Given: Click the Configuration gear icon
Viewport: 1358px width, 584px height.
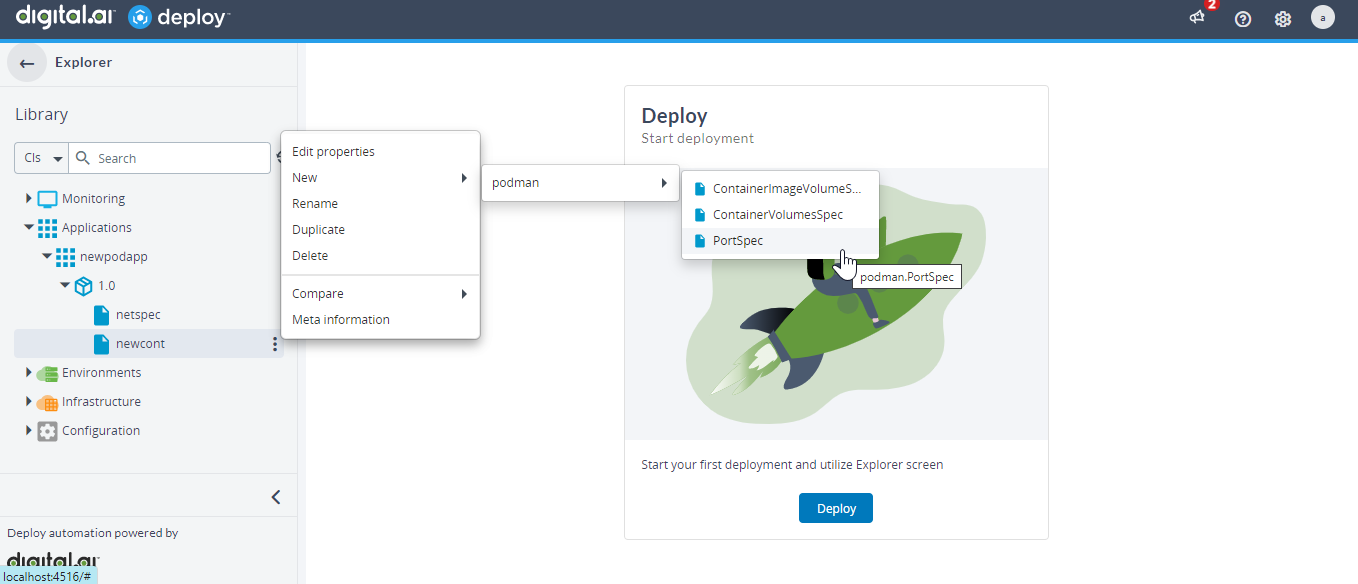Looking at the screenshot, I should point(47,431).
